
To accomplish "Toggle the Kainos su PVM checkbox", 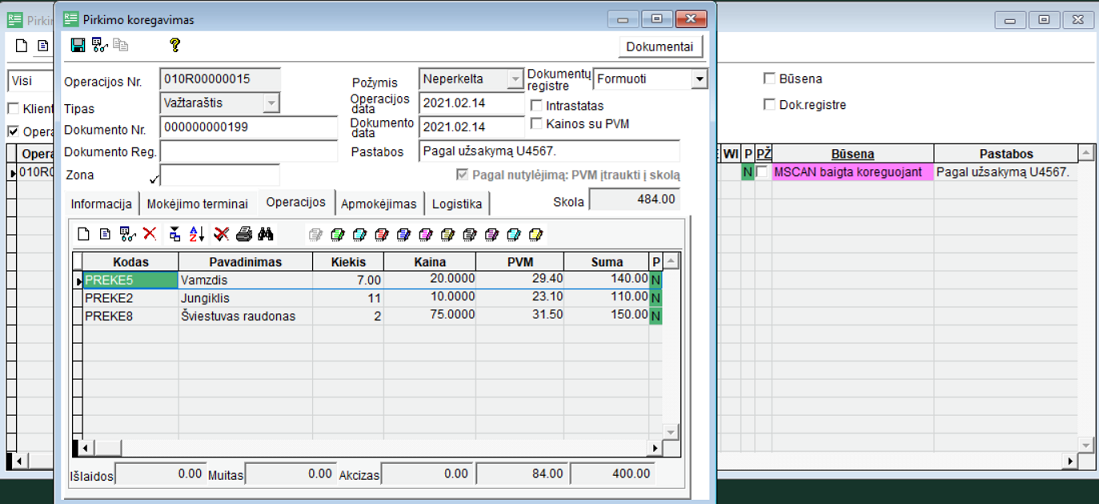I will click(x=537, y=123).
